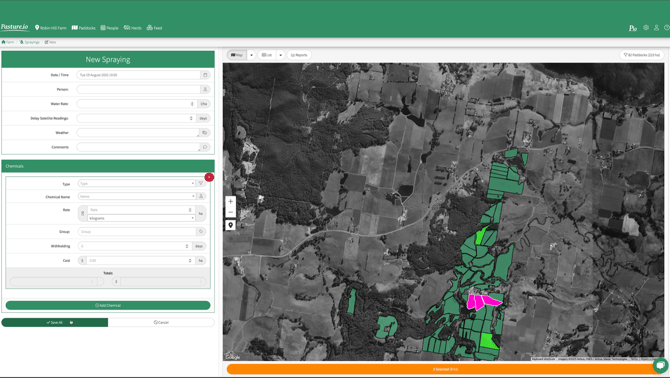Click the comment bubble icon

(x=205, y=147)
